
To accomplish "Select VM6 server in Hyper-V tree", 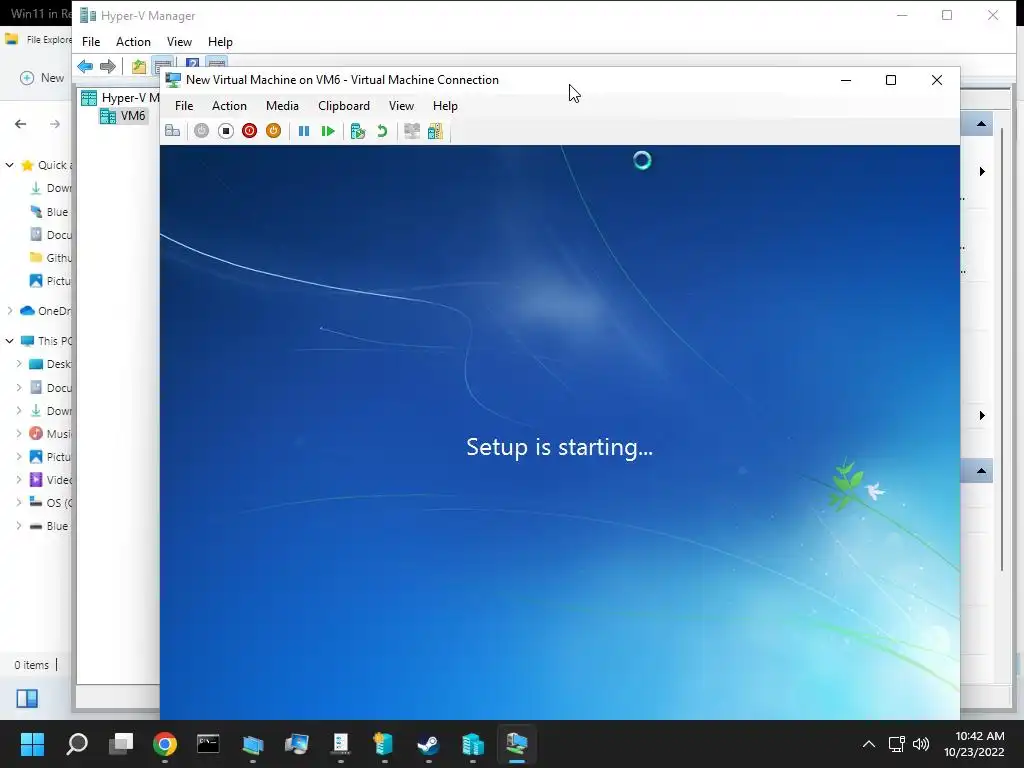I will pyautogui.click(x=123, y=116).
